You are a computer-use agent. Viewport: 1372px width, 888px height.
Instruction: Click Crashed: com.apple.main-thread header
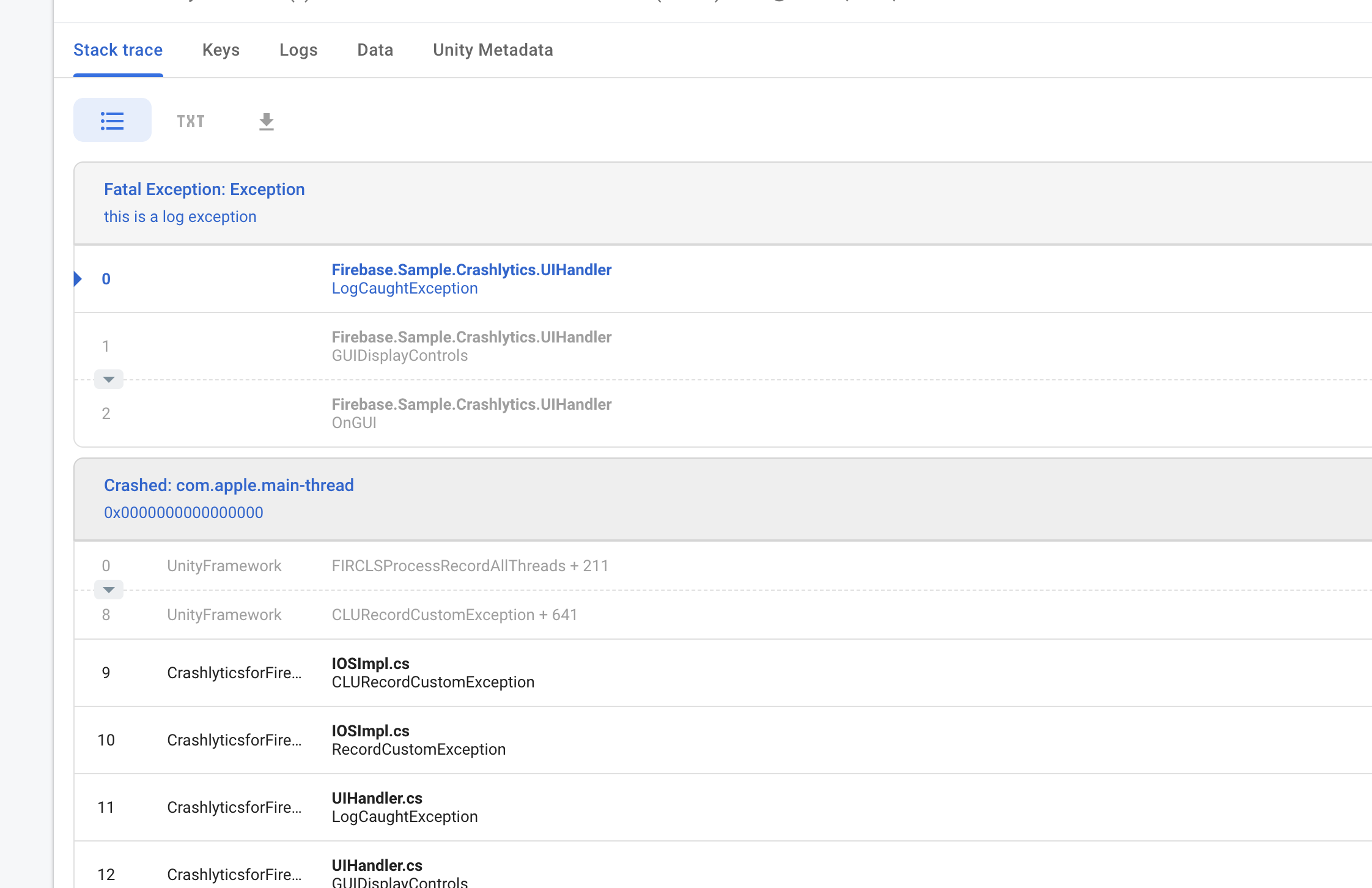229,486
